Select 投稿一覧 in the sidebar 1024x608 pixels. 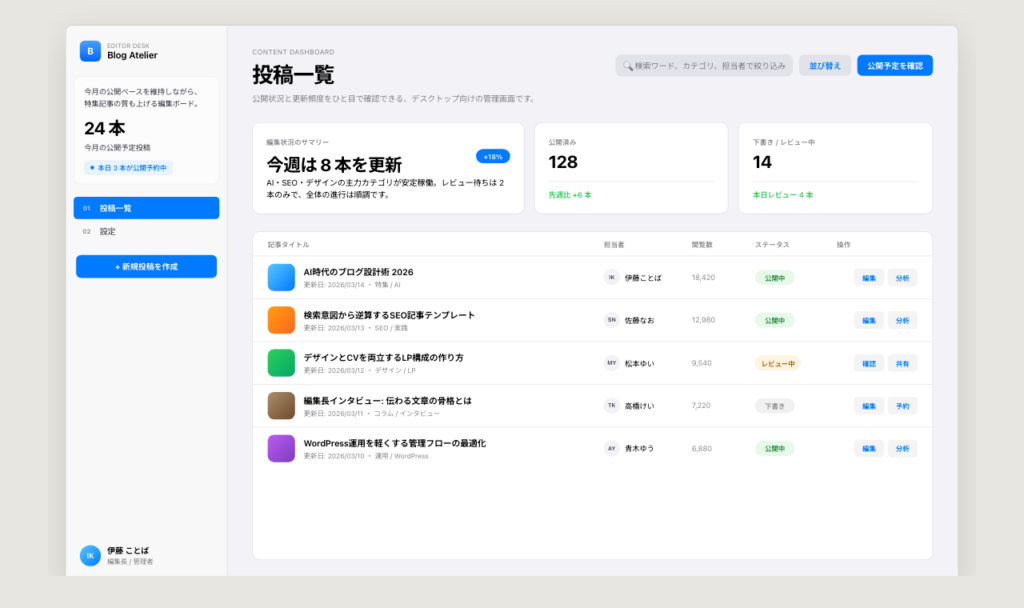click(146, 208)
